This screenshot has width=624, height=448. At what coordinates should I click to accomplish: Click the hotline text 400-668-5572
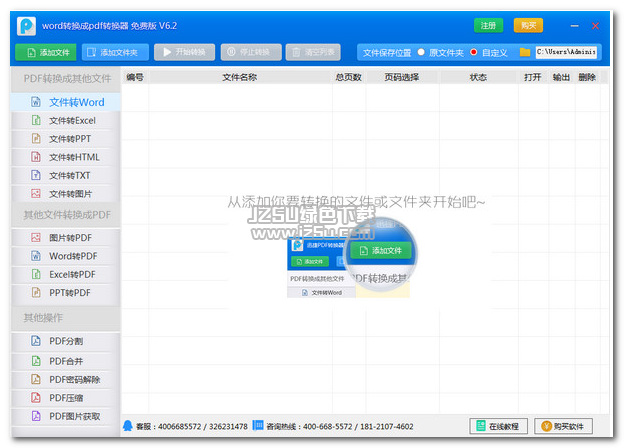[328, 427]
